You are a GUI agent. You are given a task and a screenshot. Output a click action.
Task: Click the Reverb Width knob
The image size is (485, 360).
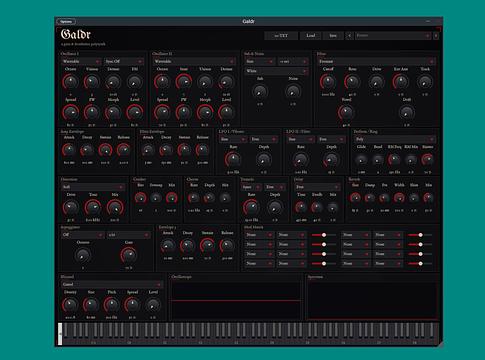(399, 198)
